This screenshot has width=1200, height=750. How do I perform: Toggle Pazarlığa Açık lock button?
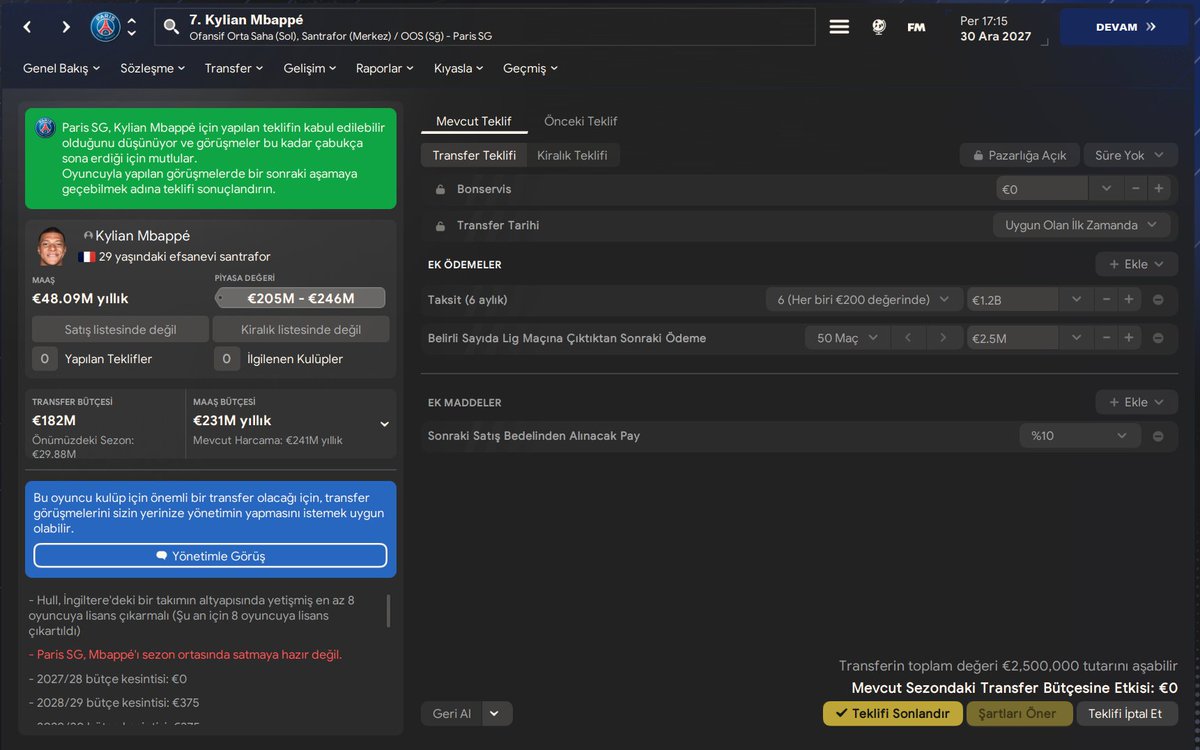pyautogui.click(x=1020, y=155)
